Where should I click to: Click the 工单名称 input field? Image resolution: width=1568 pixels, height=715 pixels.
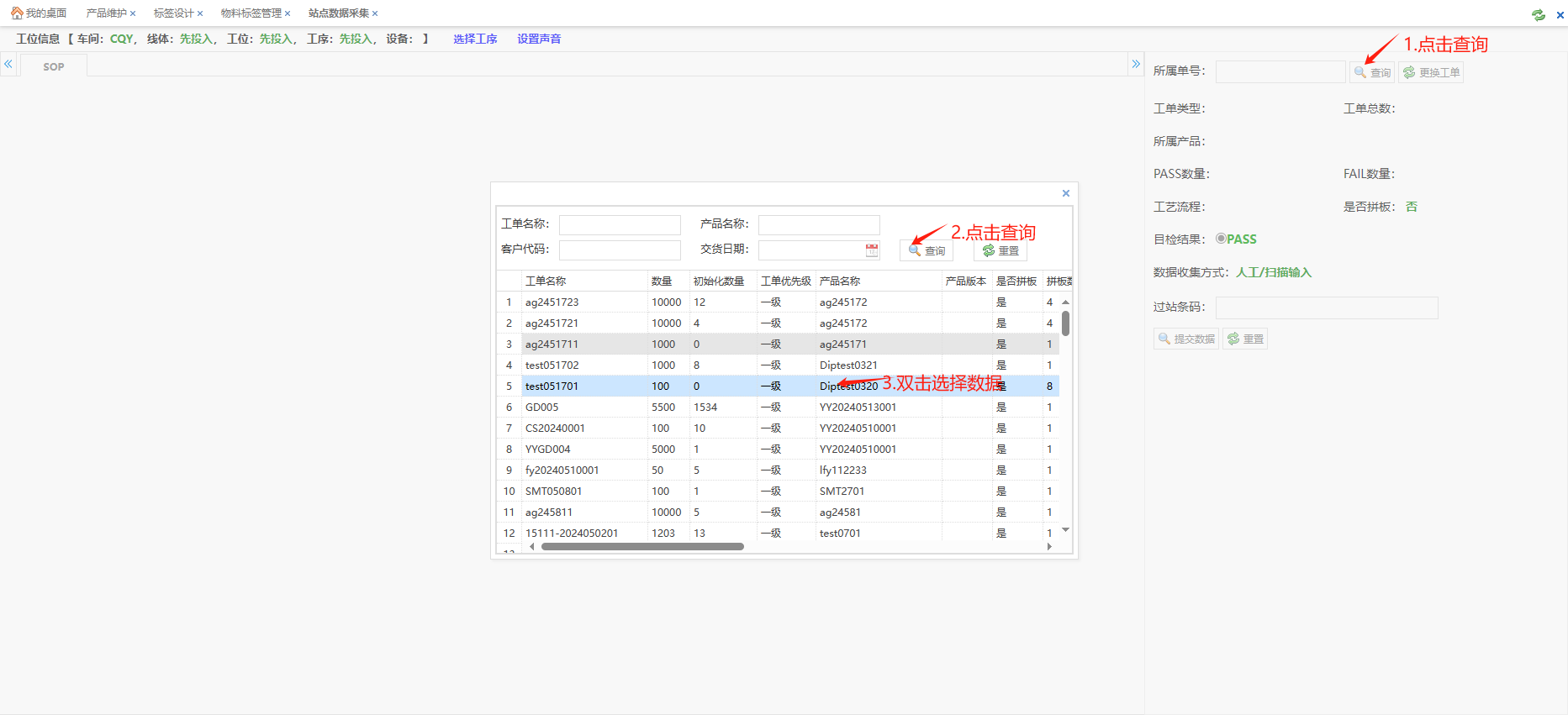(620, 224)
